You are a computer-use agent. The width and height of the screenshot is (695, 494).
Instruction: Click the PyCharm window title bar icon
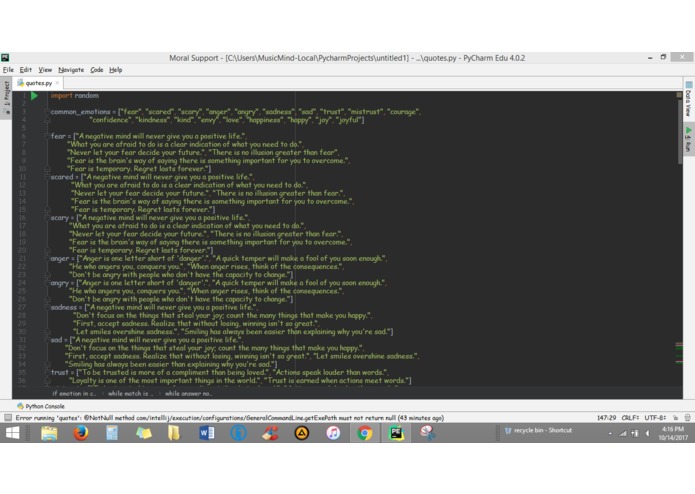[5, 58]
